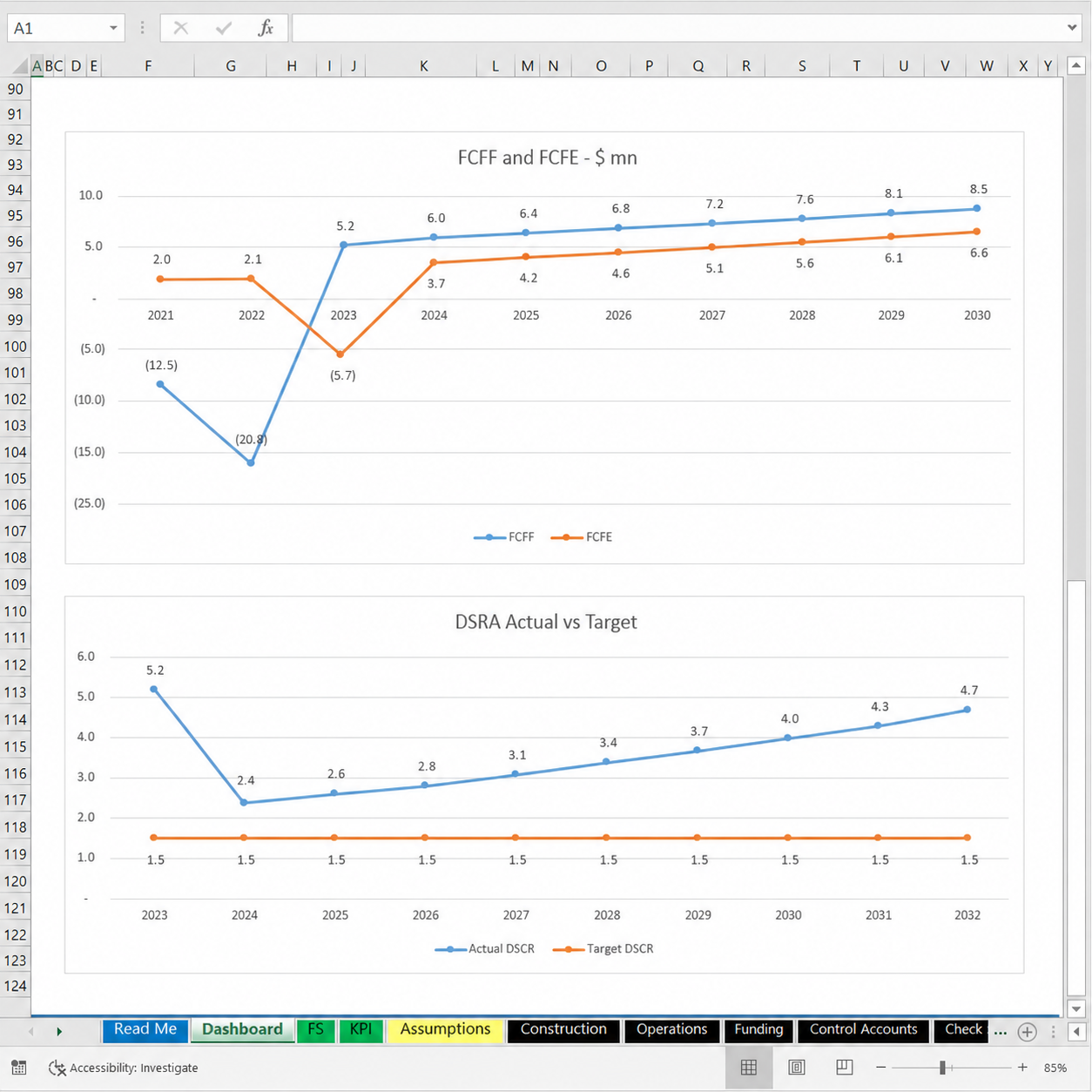Click Accessibility: Investigate in status bar
The height and width of the screenshot is (1092, 1092).
(124, 1068)
